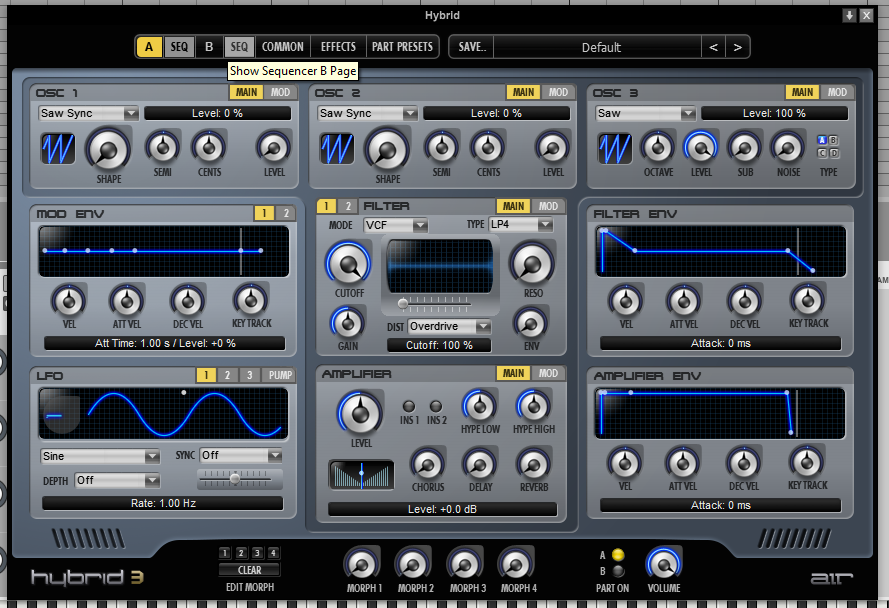This screenshot has height=608, width=889.
Task: Click the amplifier pan display icon
Action: pyautogui.click(x=361, y=475)
